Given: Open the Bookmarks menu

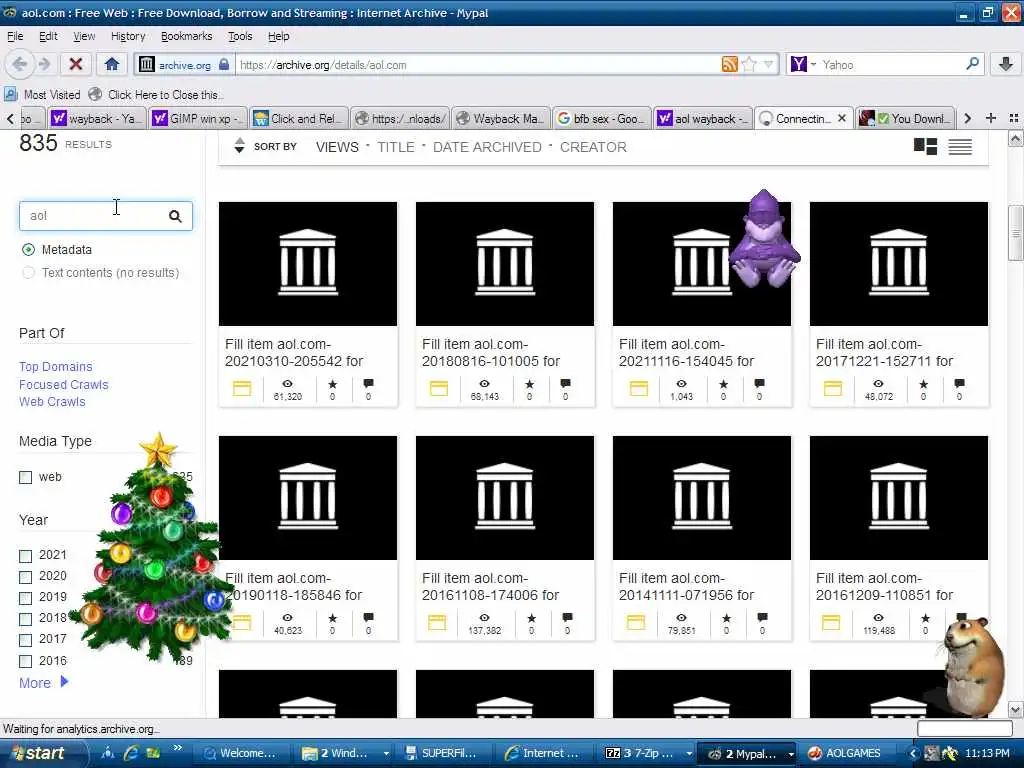Looking at the screenshot, I should pos(187,36).
